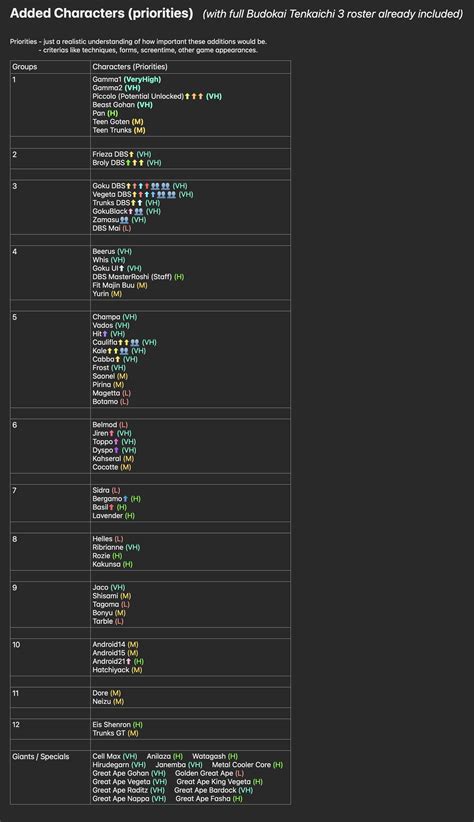Select the Groups column header
Image resolution: width=474 pixels, height=822 pixels.
25,67
